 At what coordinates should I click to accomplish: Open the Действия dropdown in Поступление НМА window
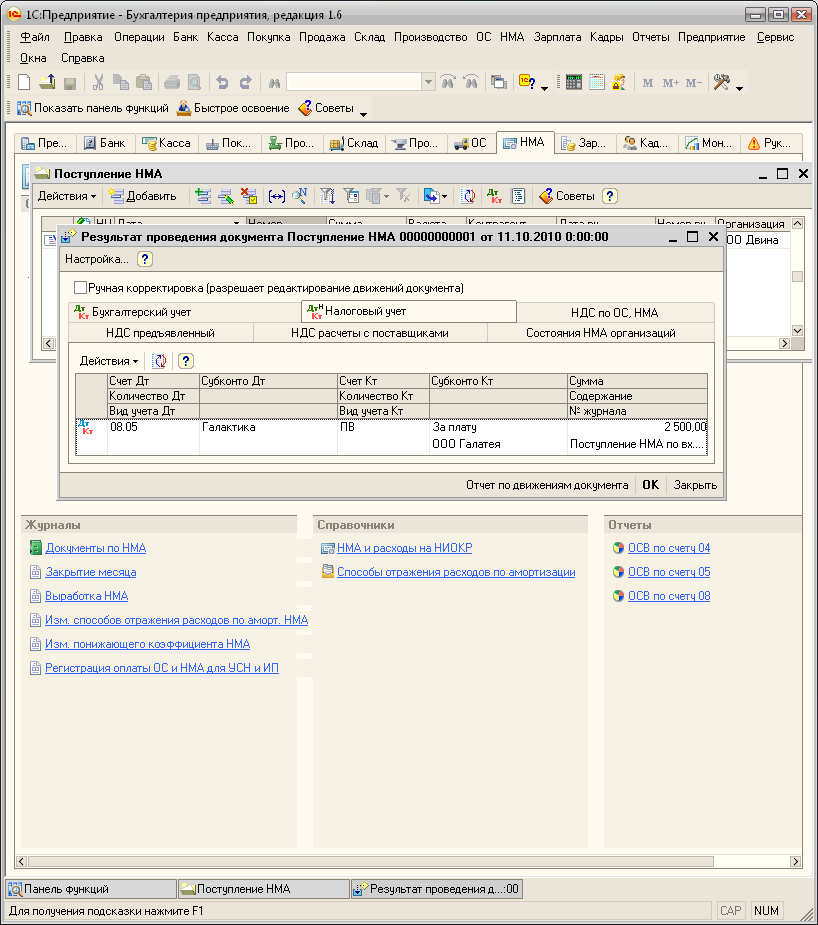[x=66, y=196]
